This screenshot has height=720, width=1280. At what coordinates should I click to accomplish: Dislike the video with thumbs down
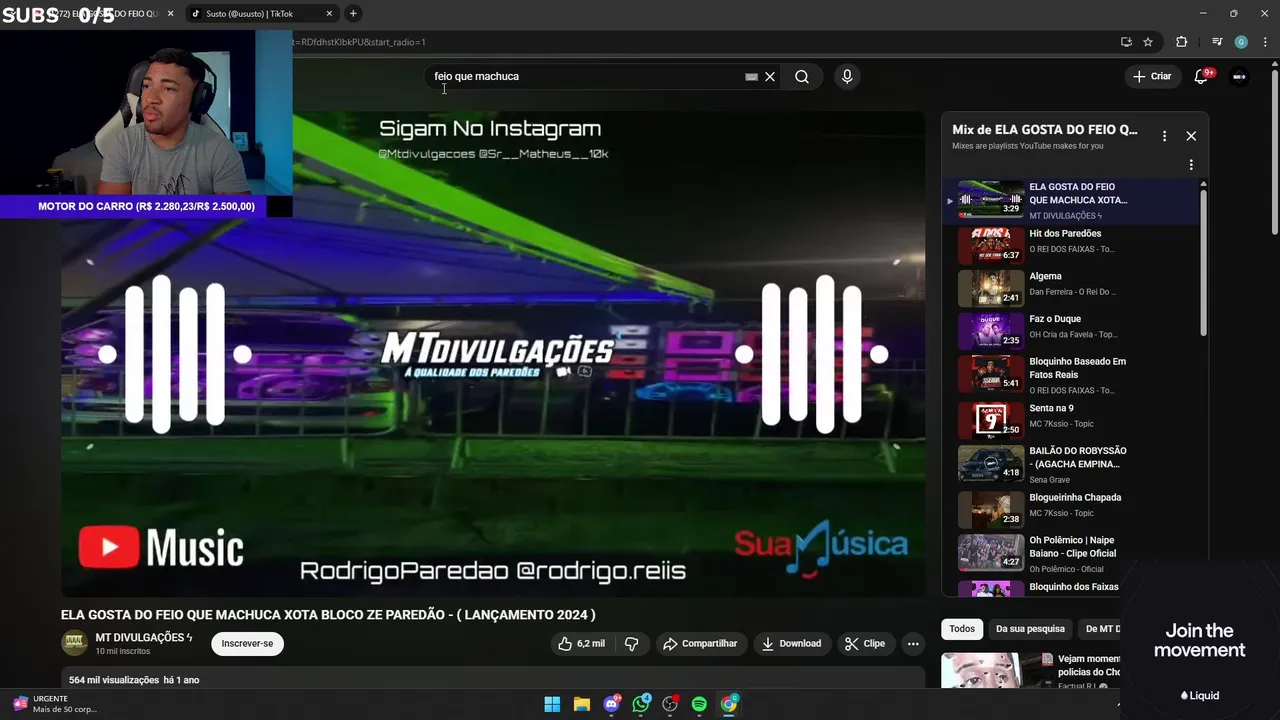pyautogui.click(x=631, y=644)
